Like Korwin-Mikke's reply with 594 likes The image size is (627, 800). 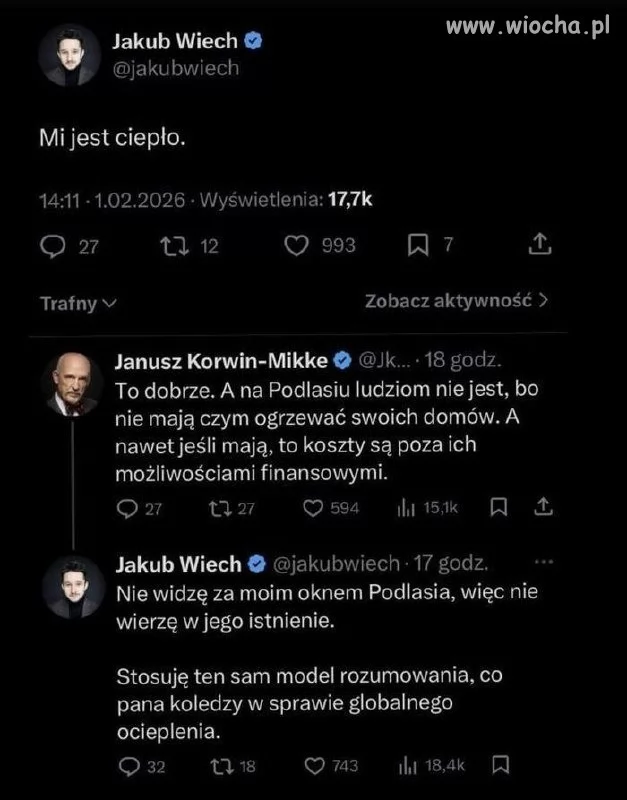[x=317, y=508]
